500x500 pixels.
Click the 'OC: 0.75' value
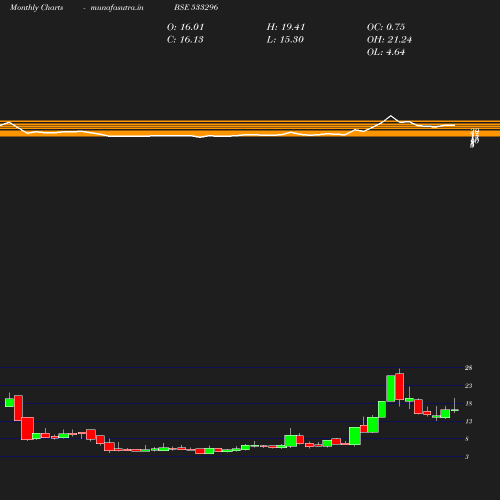pyautogui.click(x=386, y=27)
